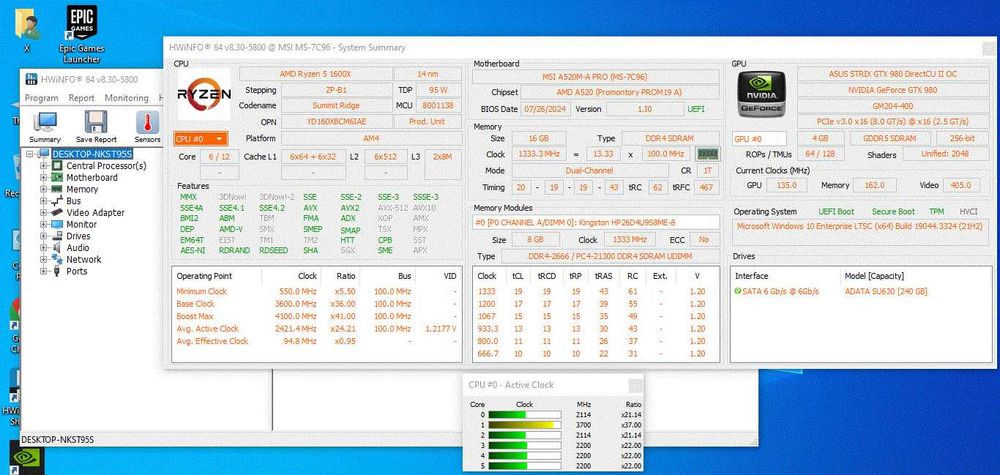Click the Central Processor(s) chip icon in tree

[56, 166]
